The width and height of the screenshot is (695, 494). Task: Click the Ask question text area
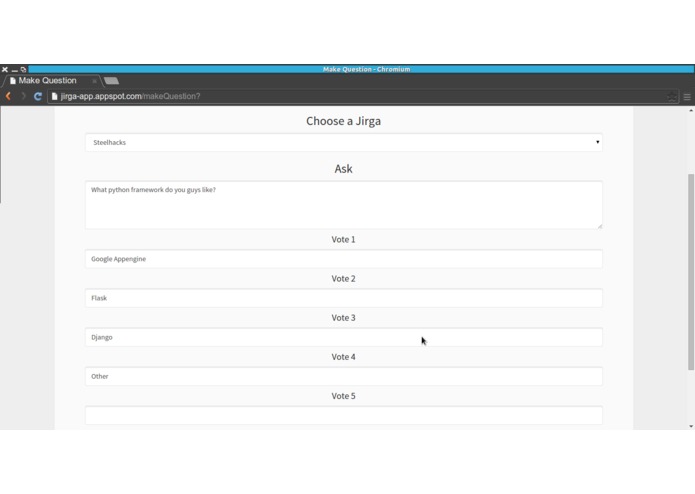(344, 205)
